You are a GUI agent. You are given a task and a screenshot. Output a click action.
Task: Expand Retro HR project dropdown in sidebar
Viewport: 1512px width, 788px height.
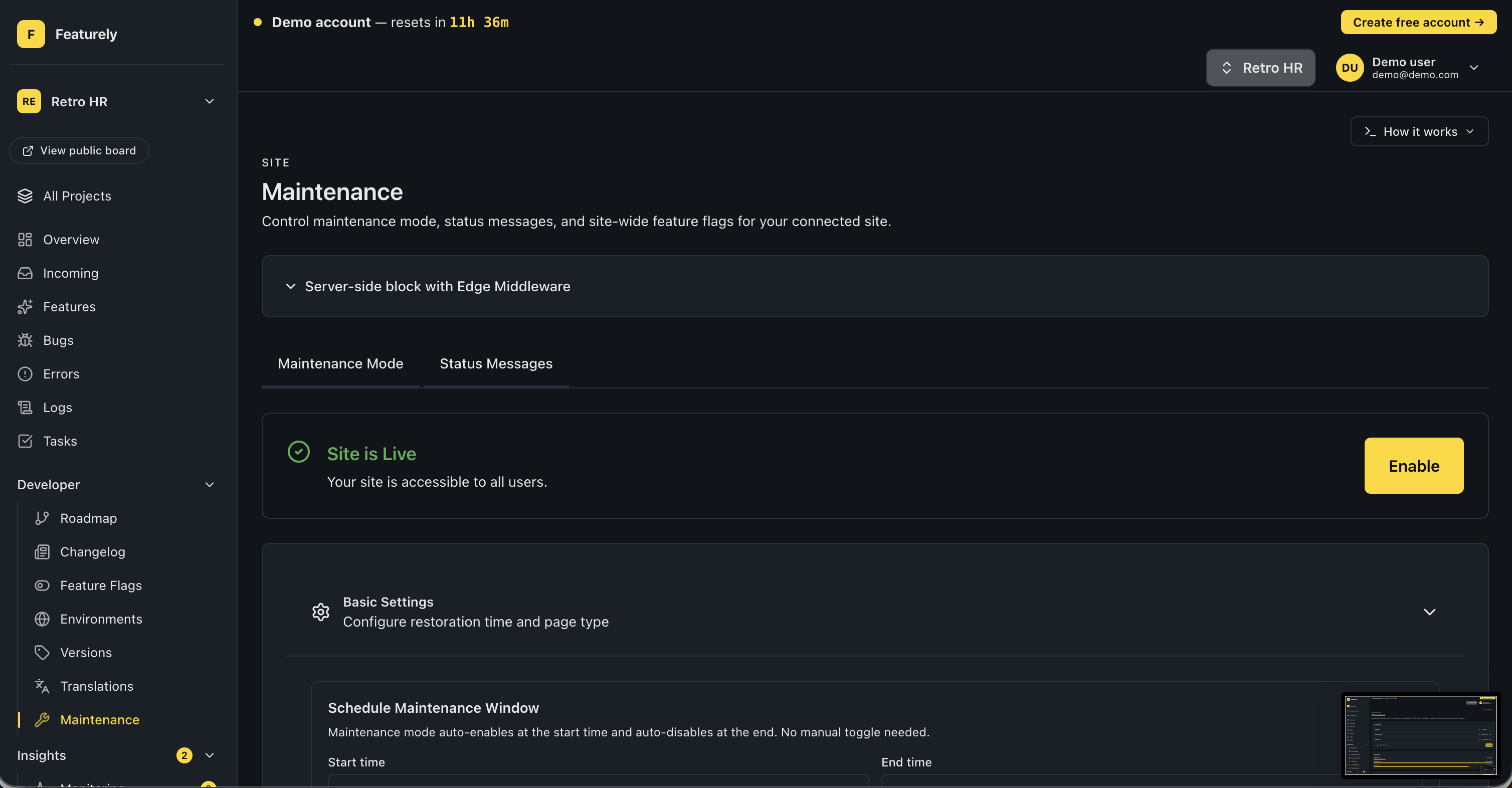coord(210,101)
